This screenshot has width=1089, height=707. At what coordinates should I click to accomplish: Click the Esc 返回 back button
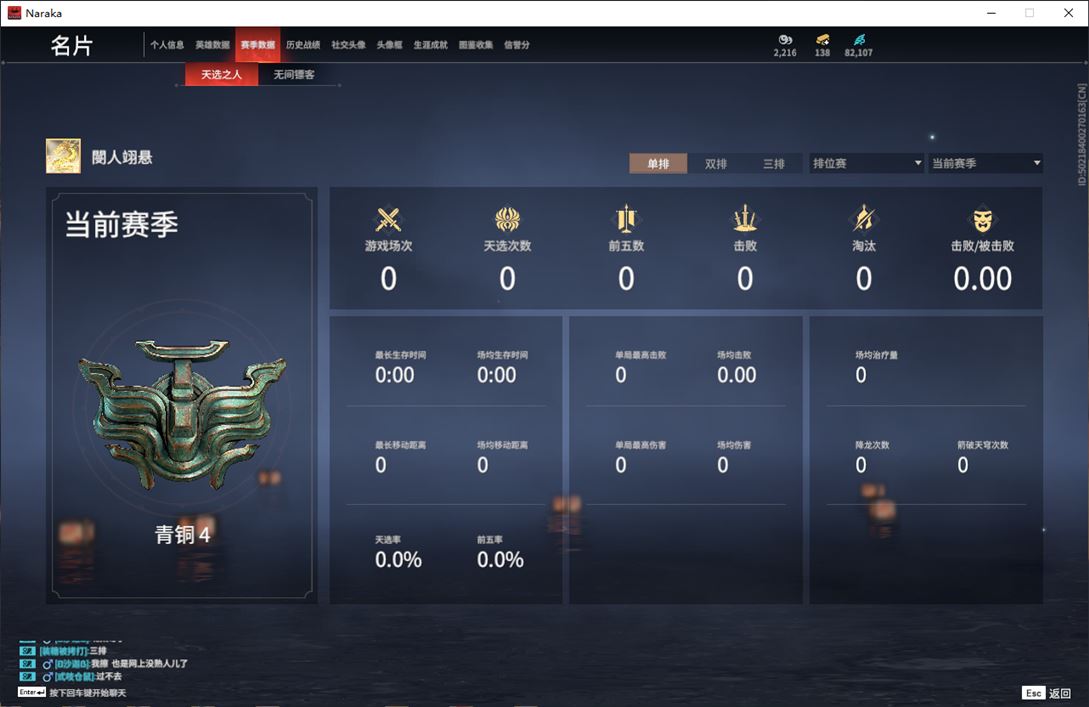1047,693
